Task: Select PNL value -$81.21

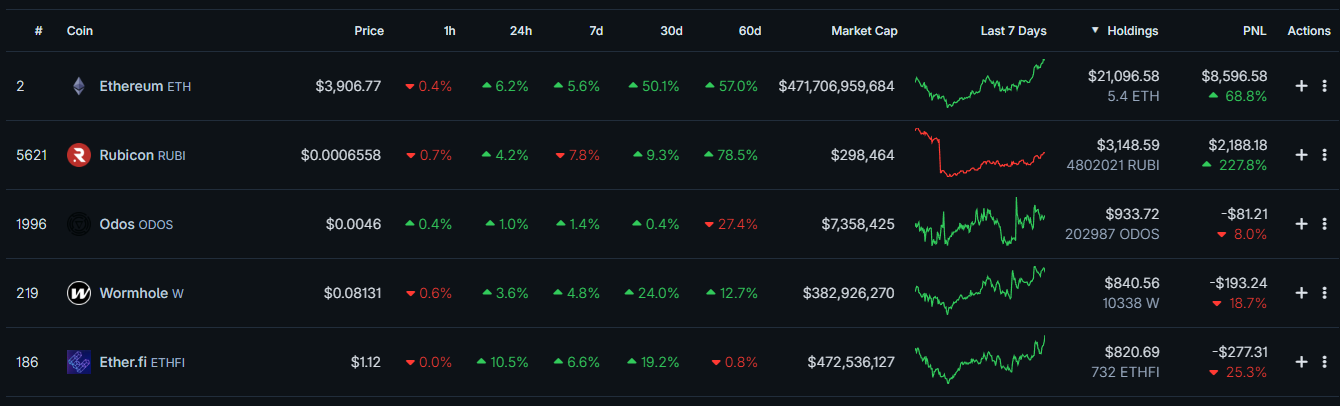Action: (1244, 214)
